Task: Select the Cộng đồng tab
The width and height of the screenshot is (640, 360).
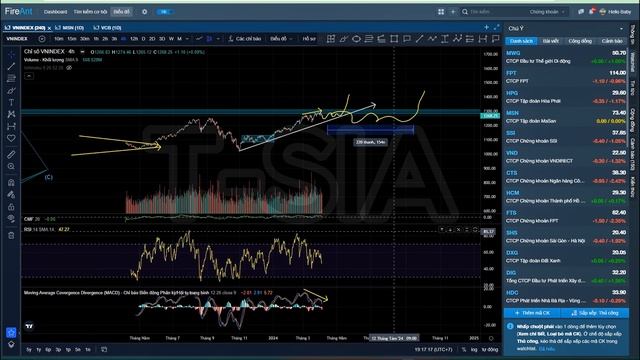Action: (x=580, y=41)
